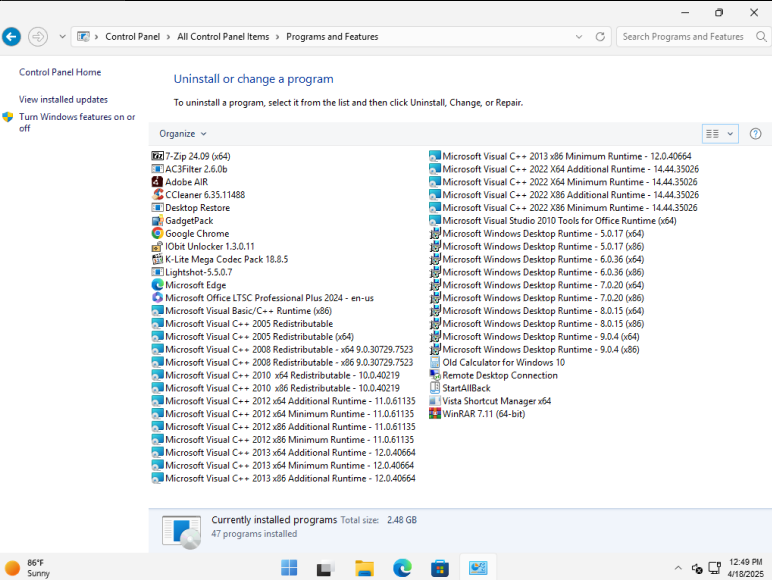This screenshot has height=580, width=772.
Task: Expand the view options dropdown arrow
Action: point(730,133)
